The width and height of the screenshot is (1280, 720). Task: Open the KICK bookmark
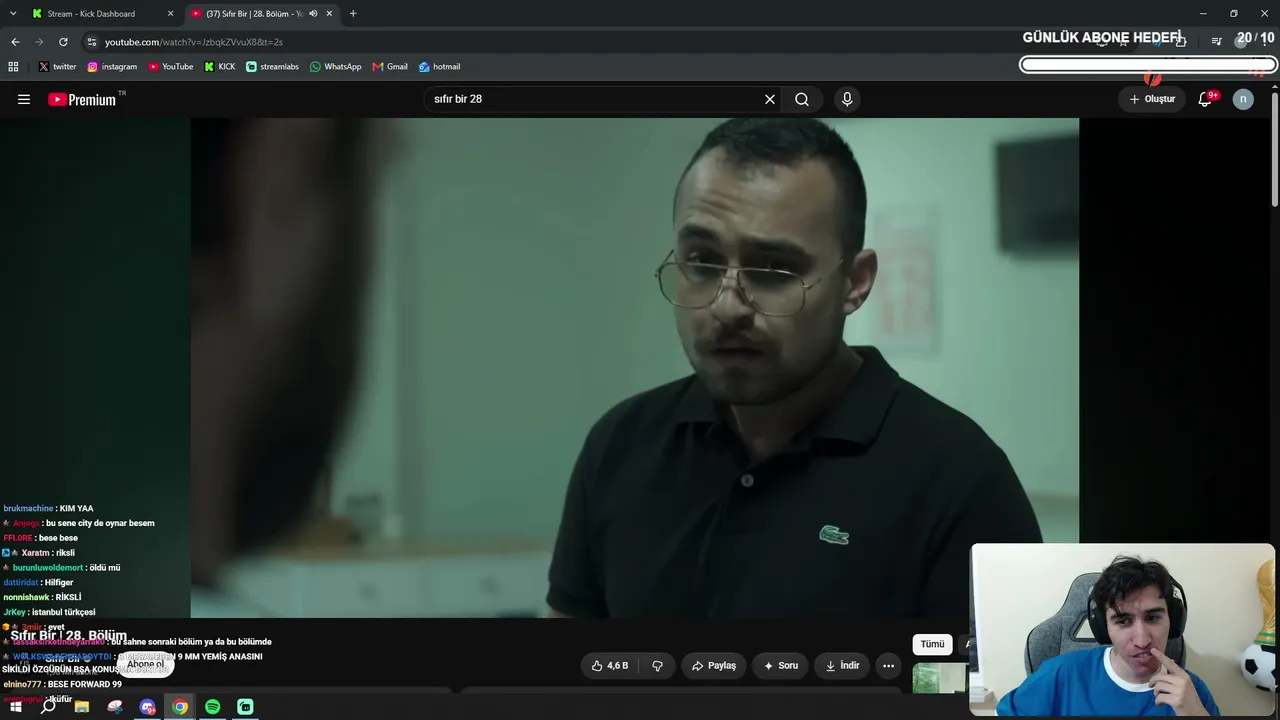[220, 67]
